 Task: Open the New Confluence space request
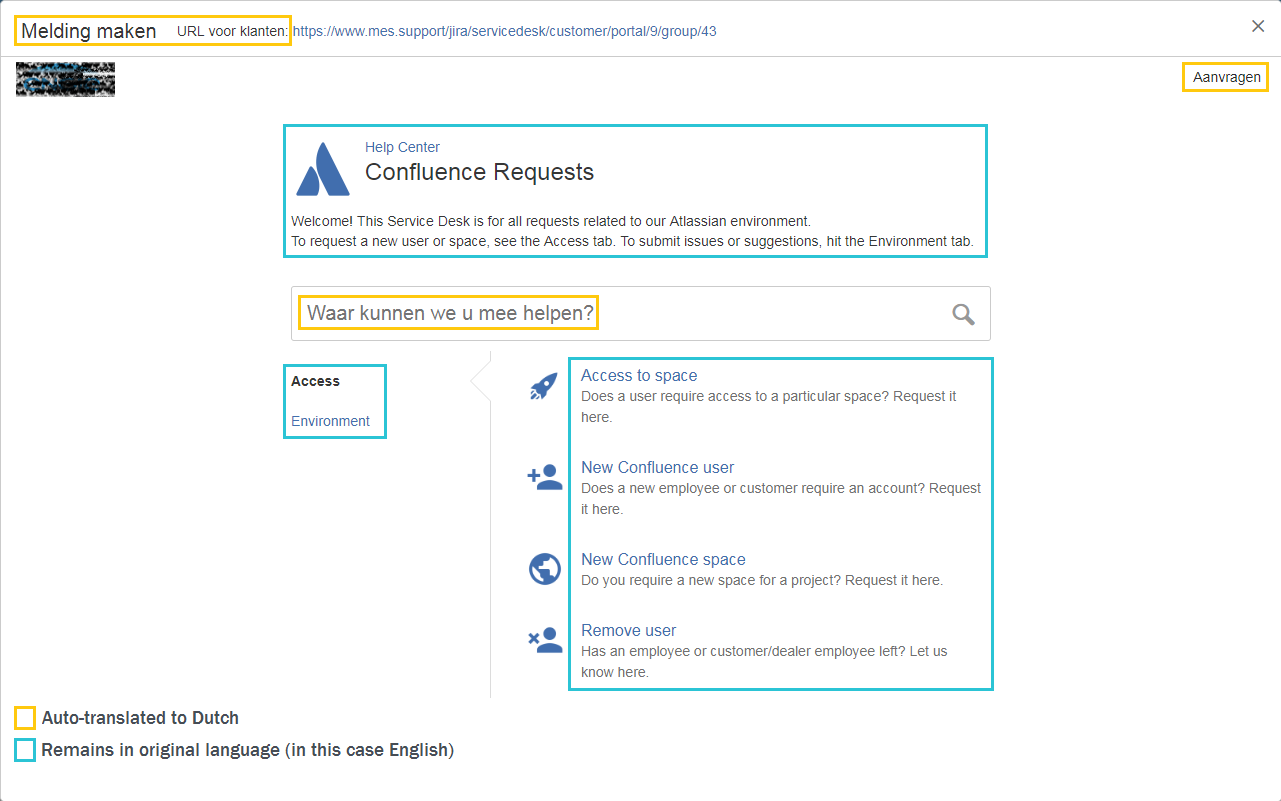[663, 559]
